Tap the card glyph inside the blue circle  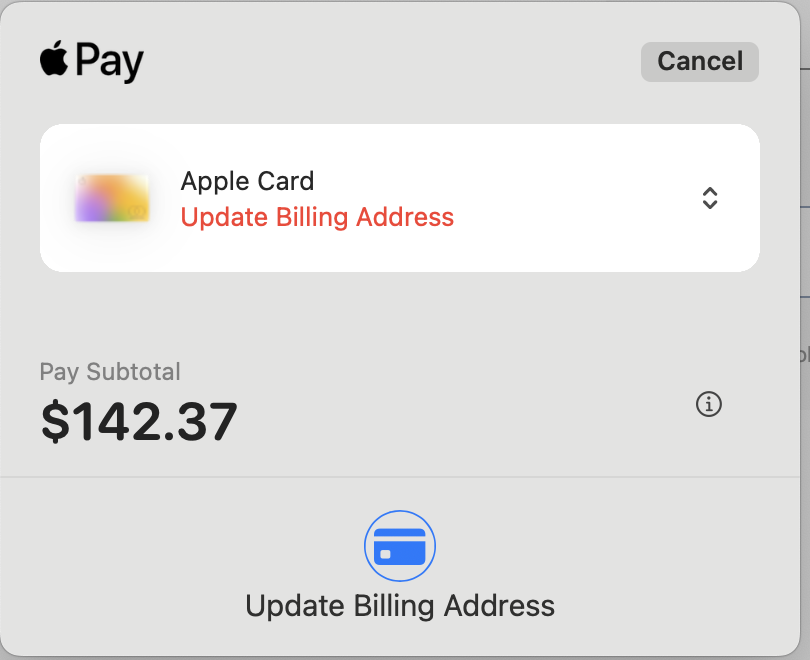click(x=400, y=545)
